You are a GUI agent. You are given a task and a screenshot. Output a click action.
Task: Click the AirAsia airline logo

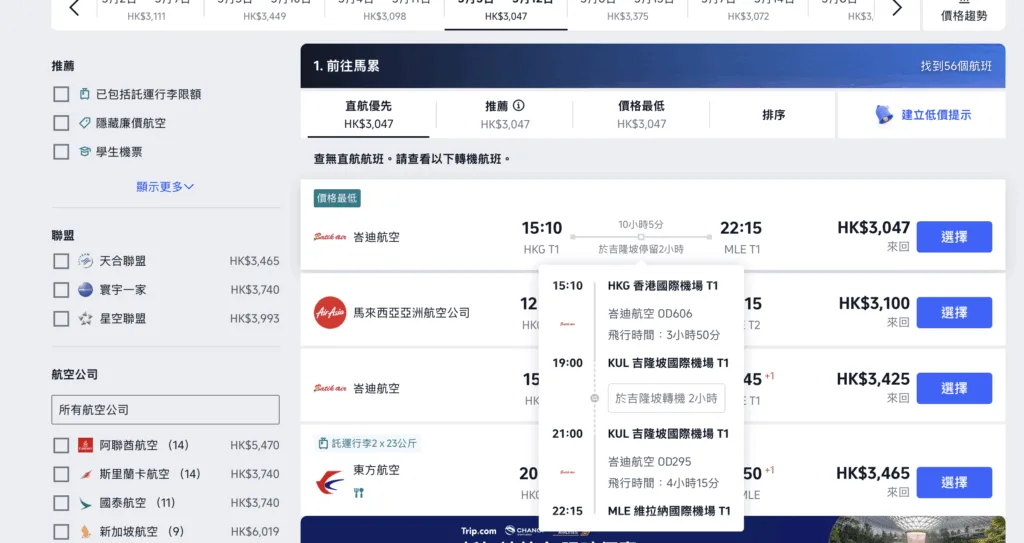[330, 312]
